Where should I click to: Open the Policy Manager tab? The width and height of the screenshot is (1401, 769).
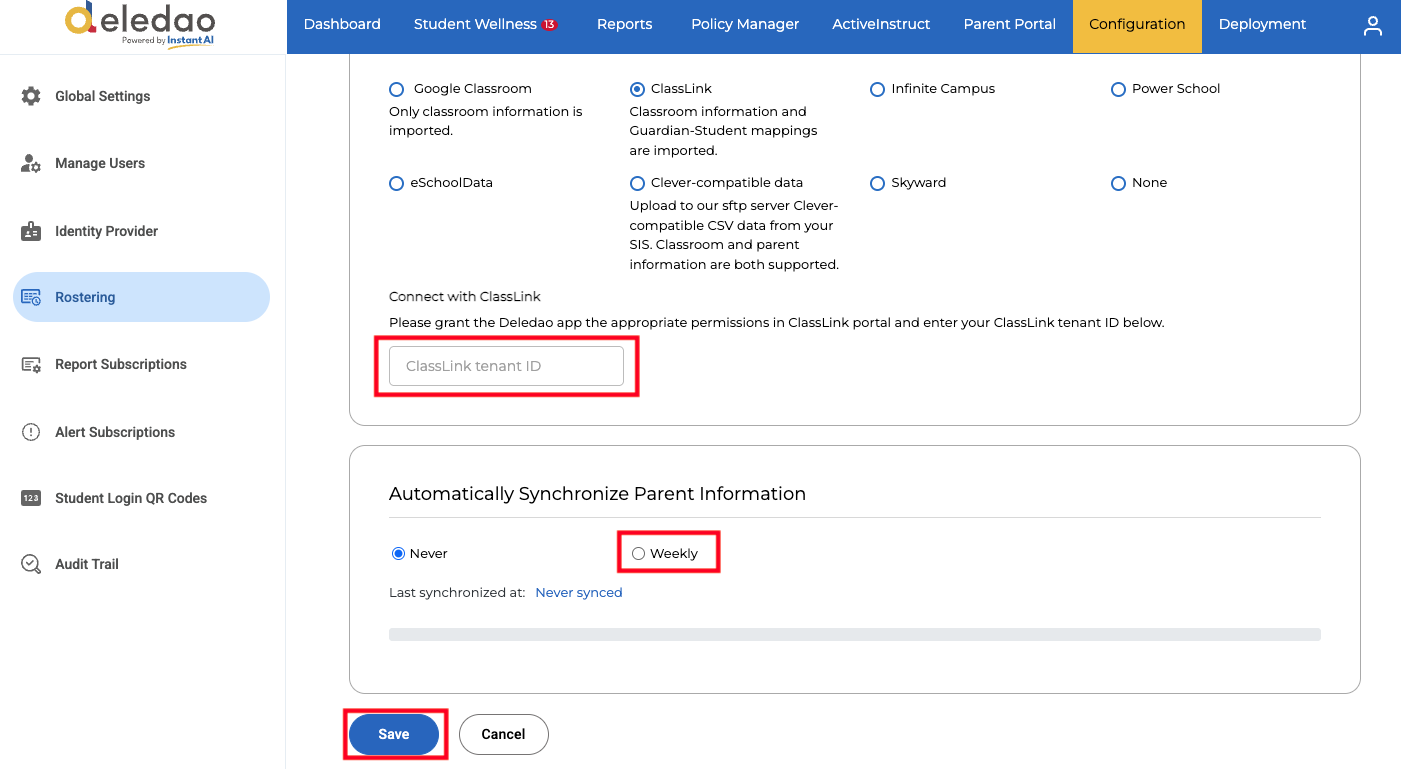click(x=745, y=26)
